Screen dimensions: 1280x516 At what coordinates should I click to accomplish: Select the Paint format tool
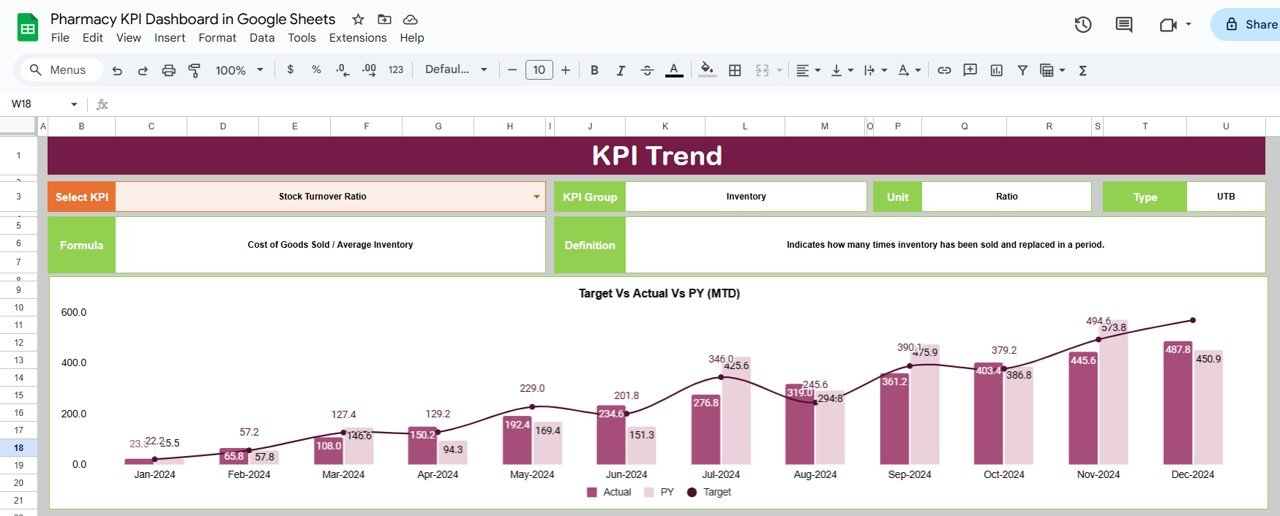[x=194, y=70]
